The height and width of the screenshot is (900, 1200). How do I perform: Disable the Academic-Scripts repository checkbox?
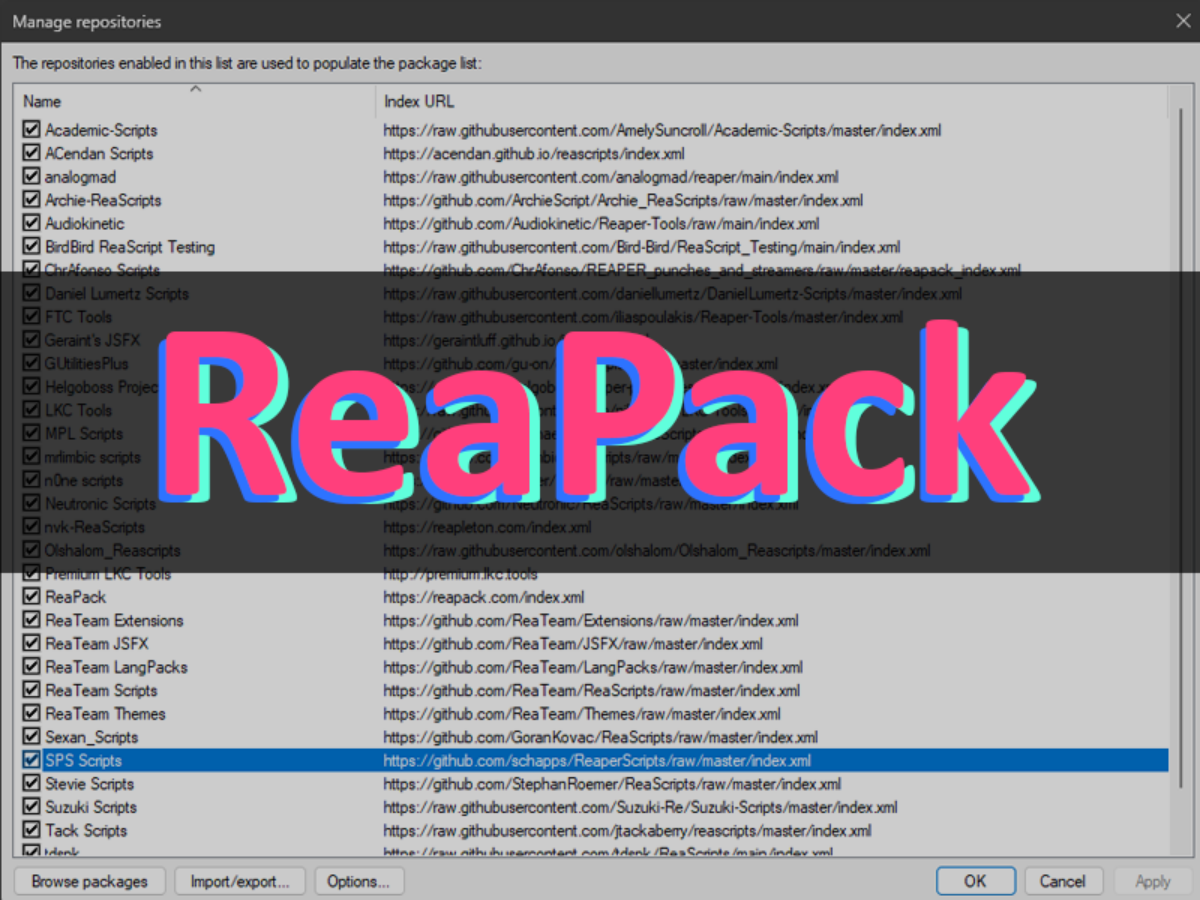point(32,130)
